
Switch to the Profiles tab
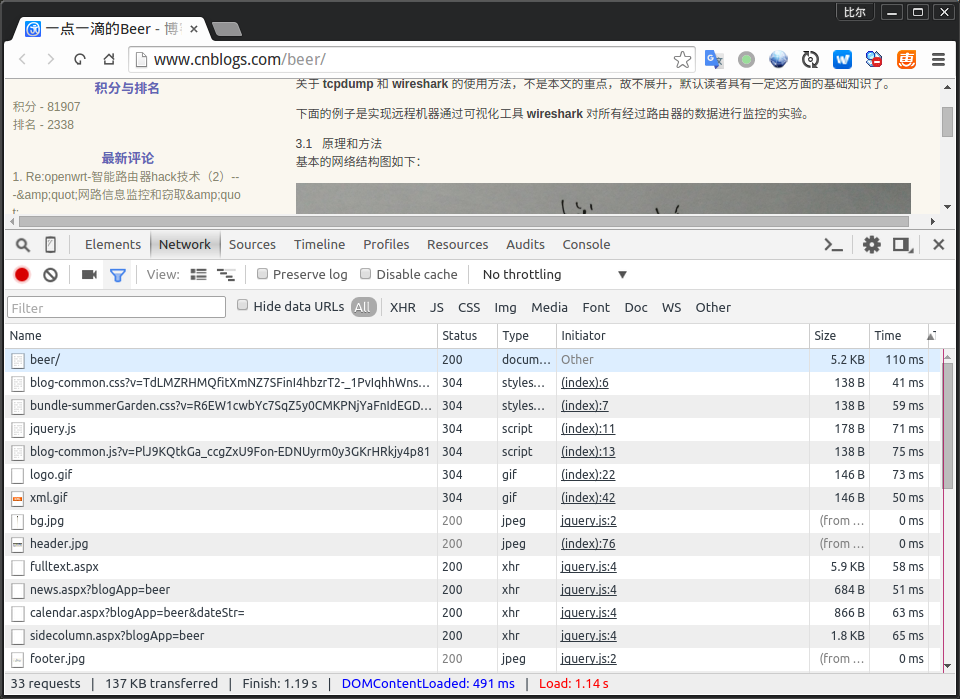(386, 245)
